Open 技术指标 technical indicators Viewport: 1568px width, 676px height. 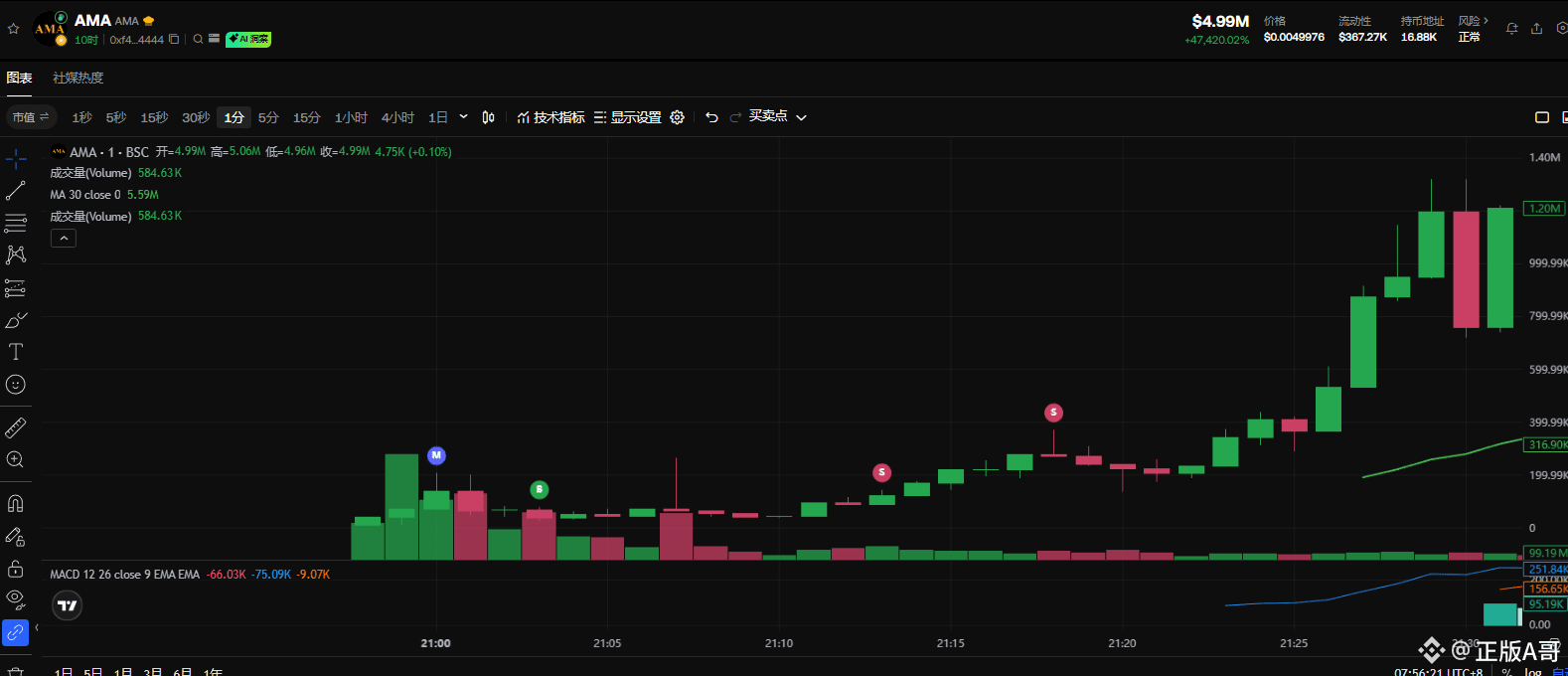pos(550,117)
